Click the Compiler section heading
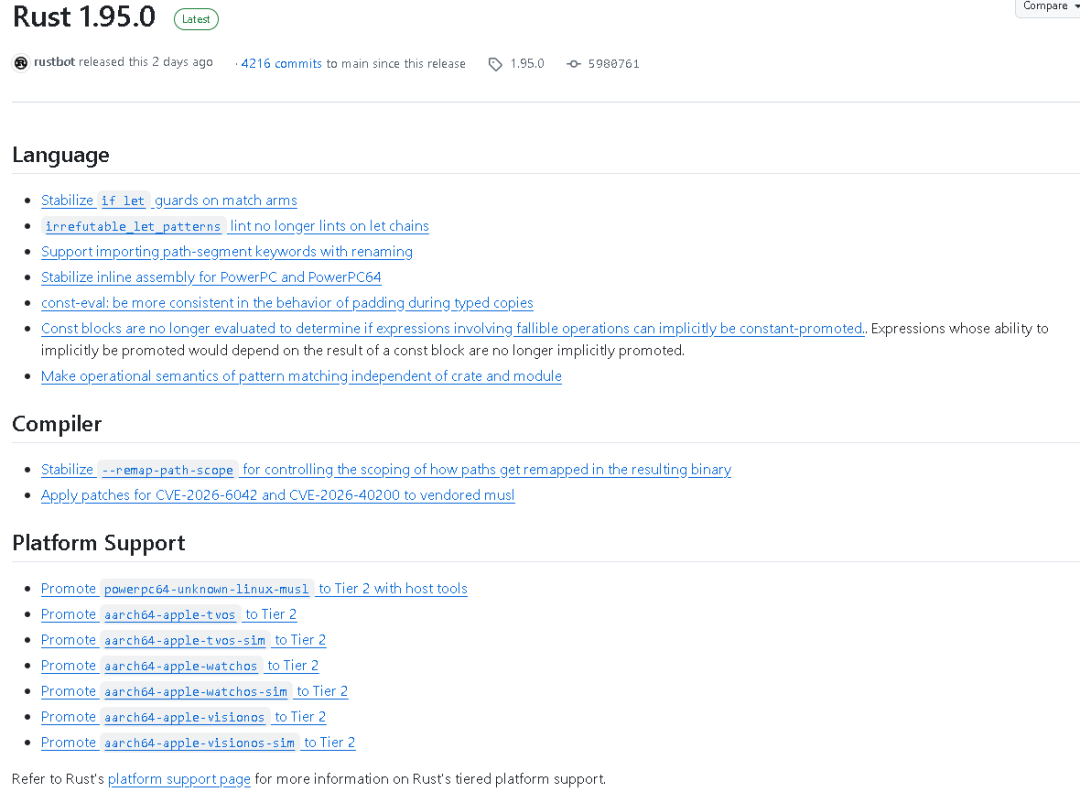 click(x=56, y=424)
